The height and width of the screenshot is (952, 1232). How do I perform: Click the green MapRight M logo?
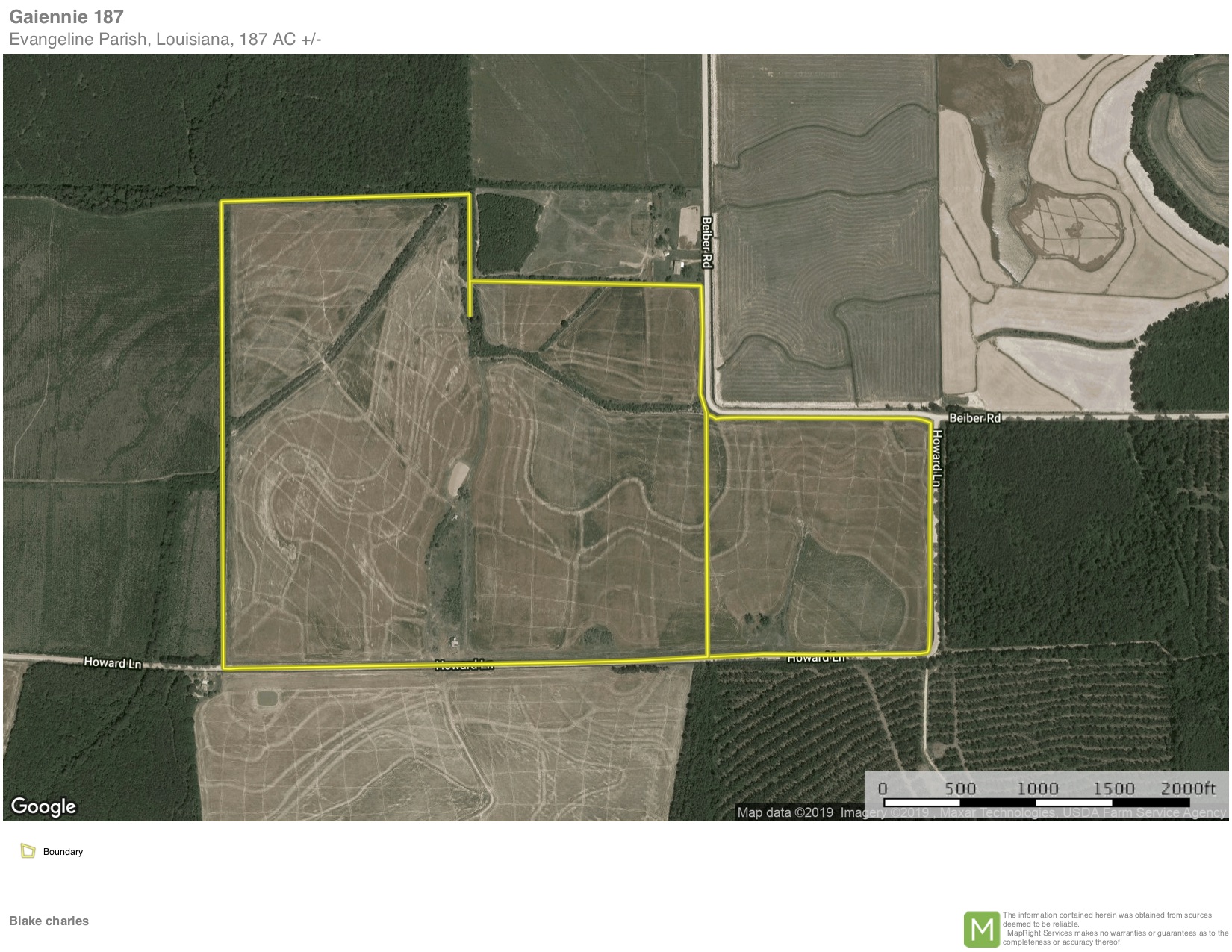pos(982,929)
